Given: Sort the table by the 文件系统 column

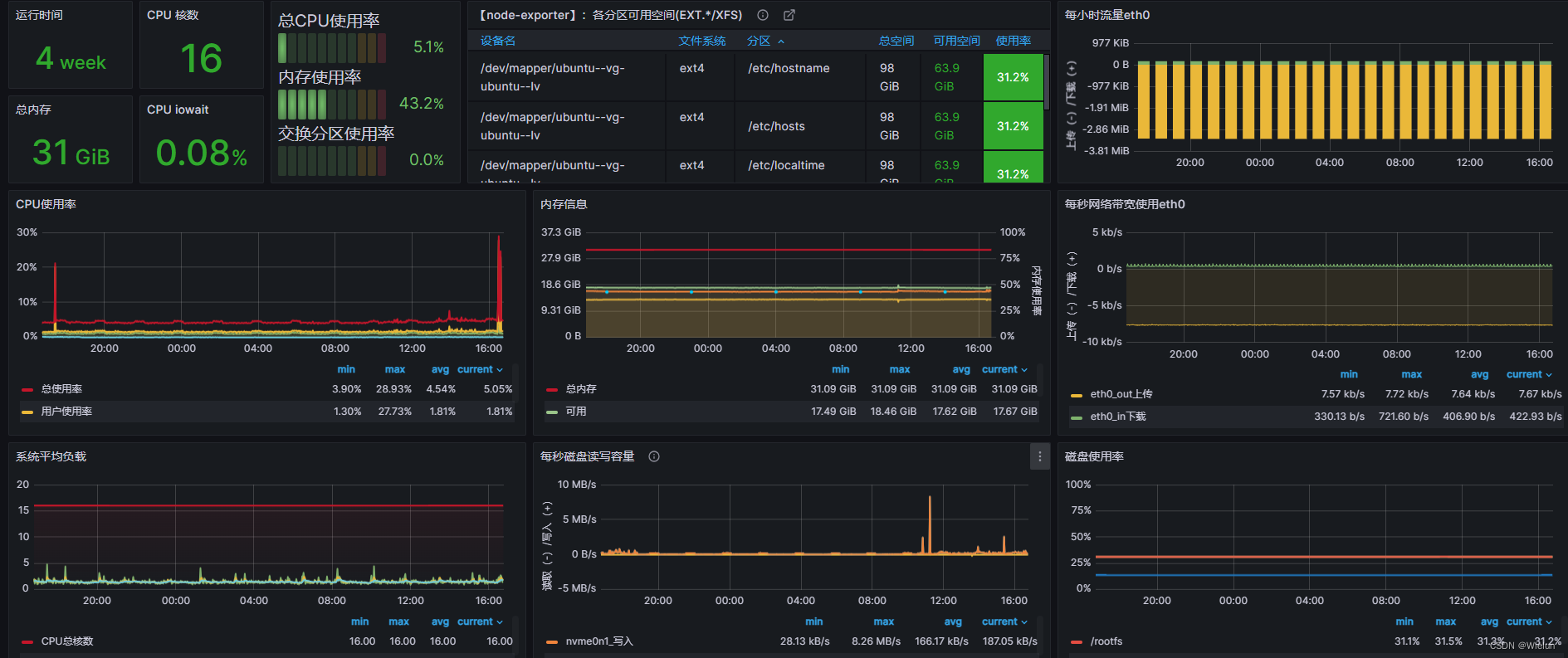Looking at the screenshot, I should 702,41.
